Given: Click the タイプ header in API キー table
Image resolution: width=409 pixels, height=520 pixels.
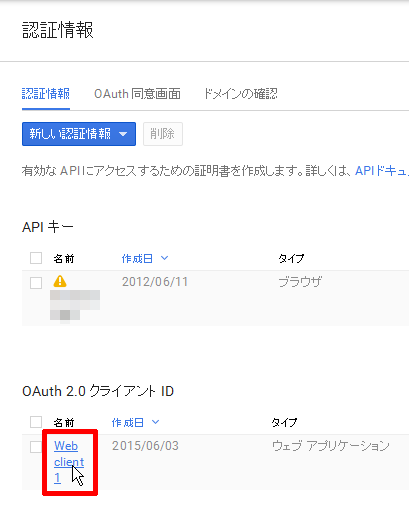Looking at the screenshot, I should (x=291, y=258).
